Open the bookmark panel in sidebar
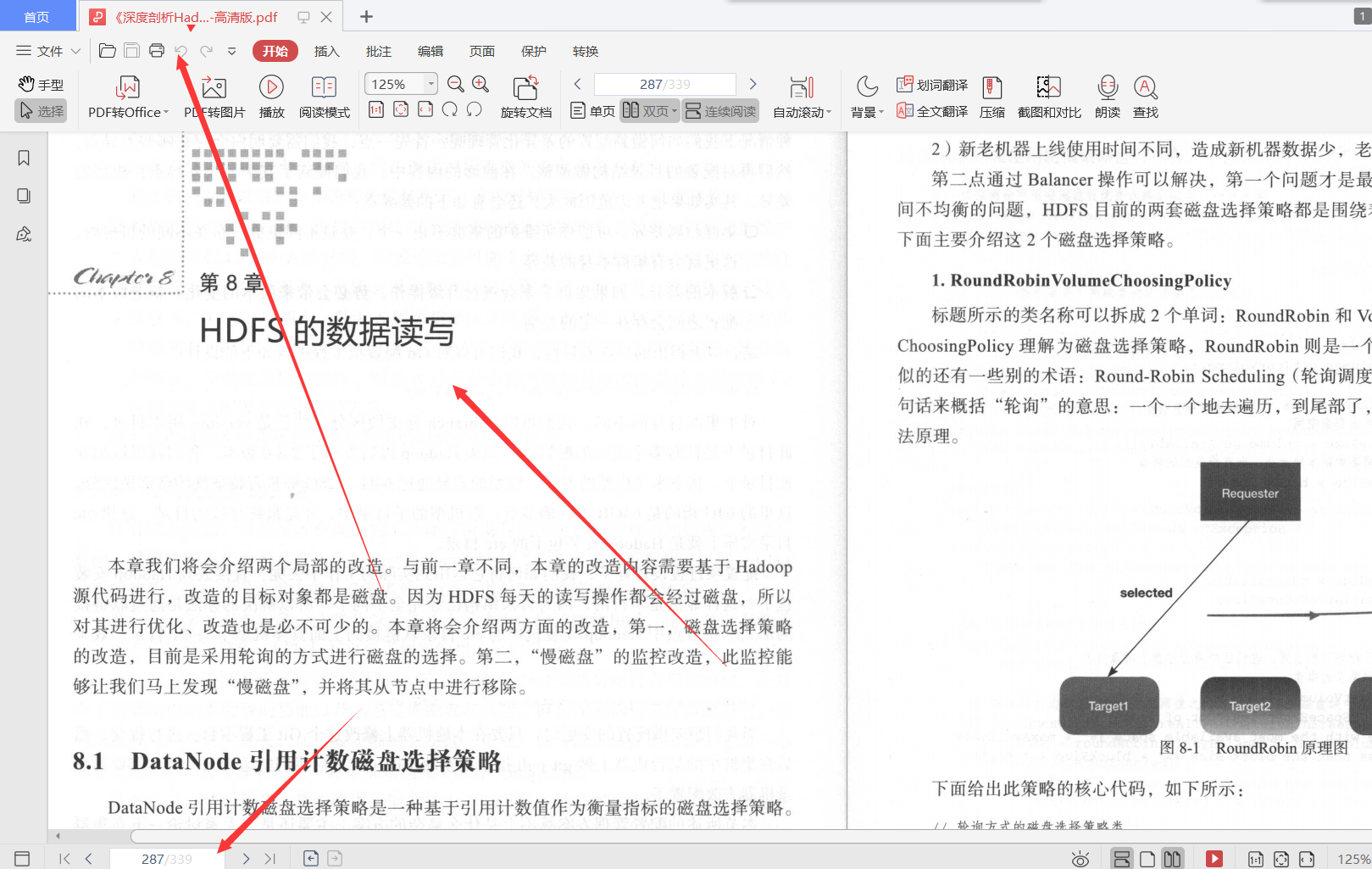 [24, 159]
